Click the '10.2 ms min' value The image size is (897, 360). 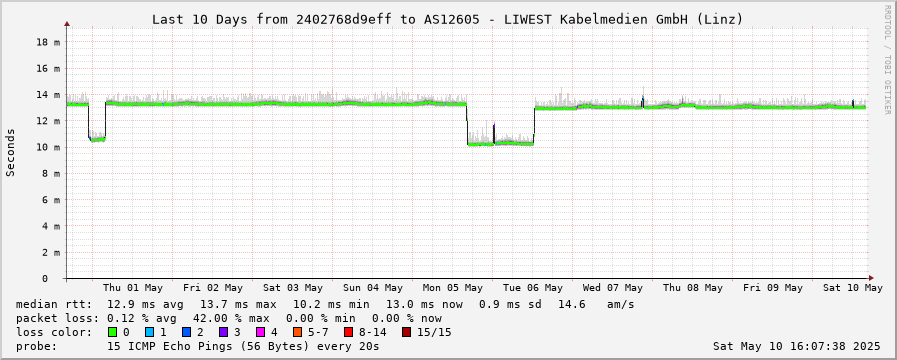332,304
